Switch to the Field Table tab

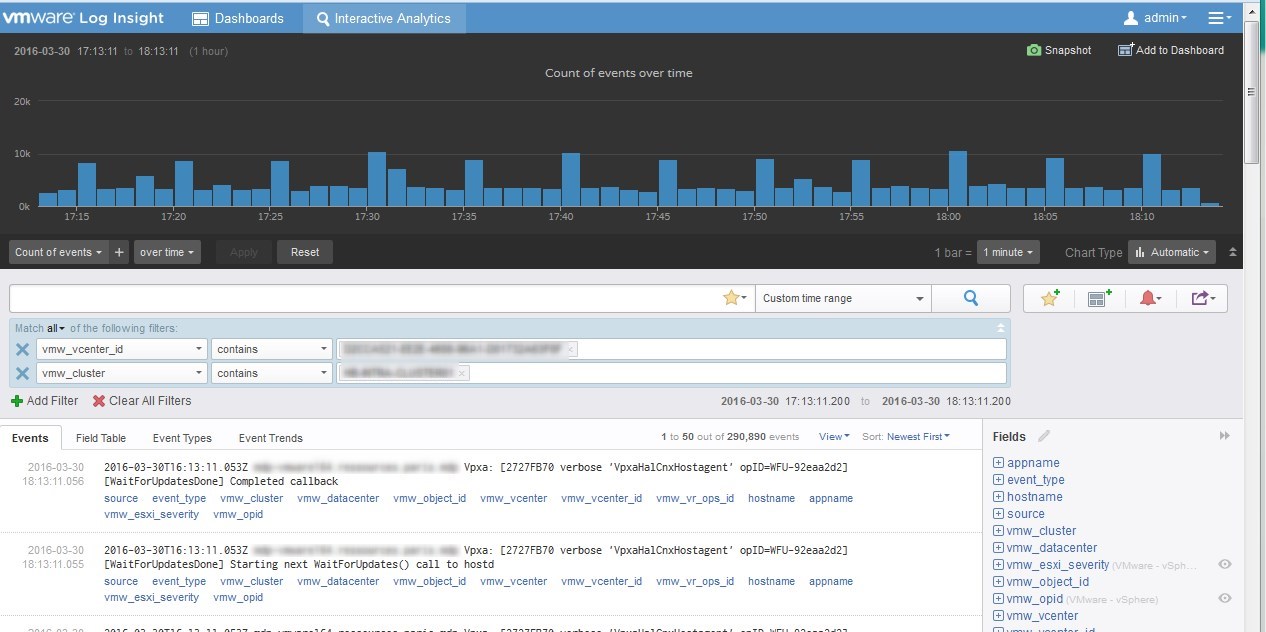tap(101, 438)
